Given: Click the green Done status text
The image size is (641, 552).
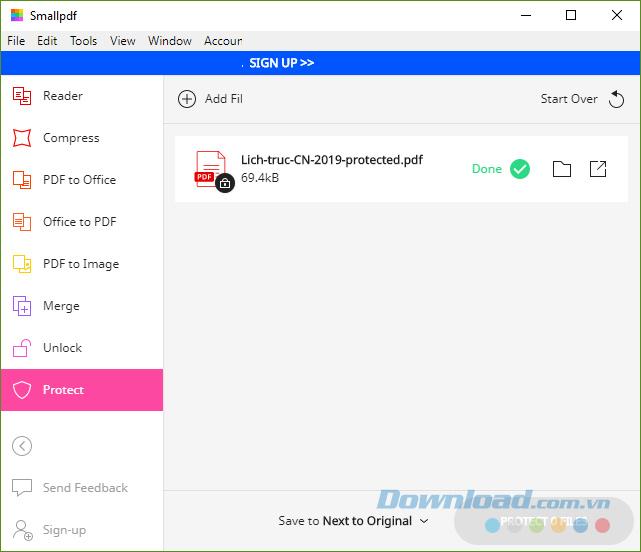Looking at the screenshot, I should click(x=486, y=169).
